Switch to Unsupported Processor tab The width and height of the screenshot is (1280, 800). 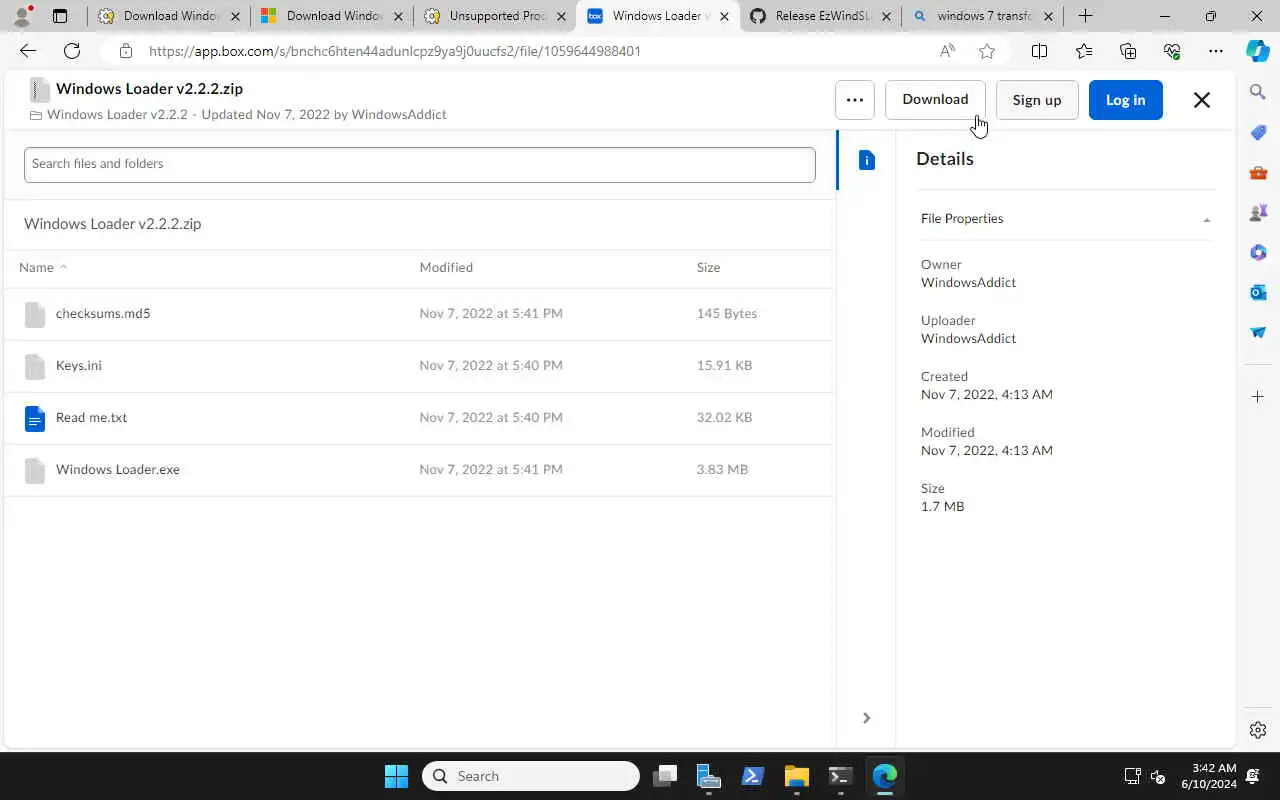(493, 16)
